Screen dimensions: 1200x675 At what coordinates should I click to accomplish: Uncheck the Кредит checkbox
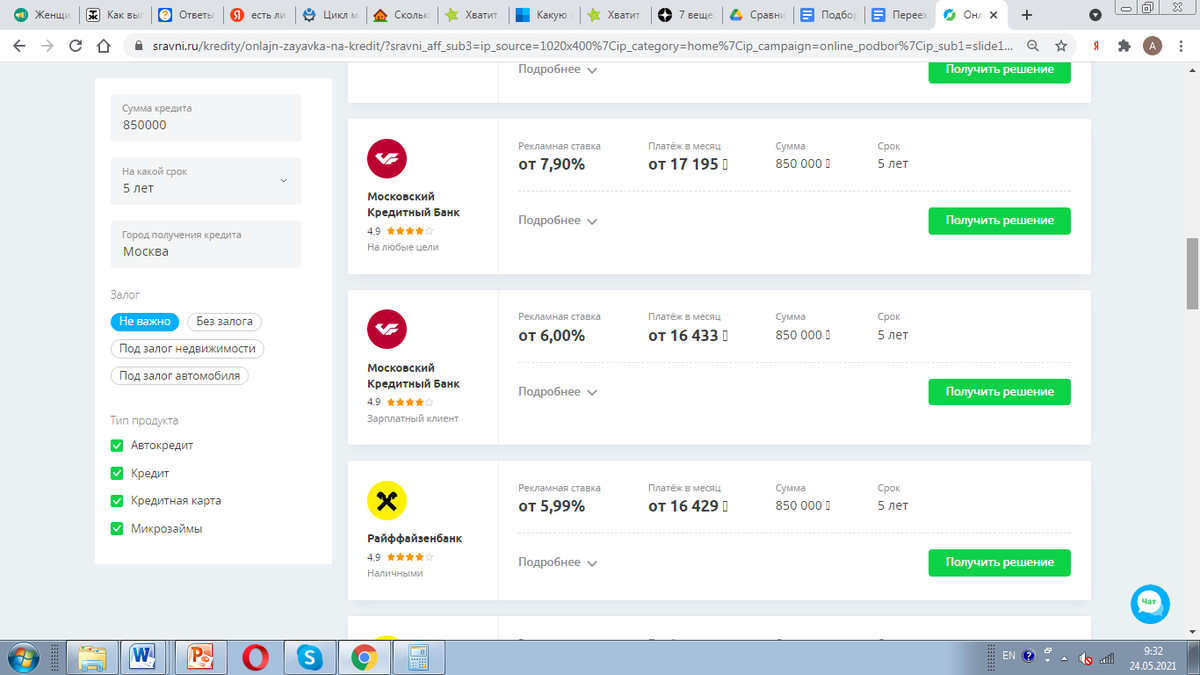117,473
